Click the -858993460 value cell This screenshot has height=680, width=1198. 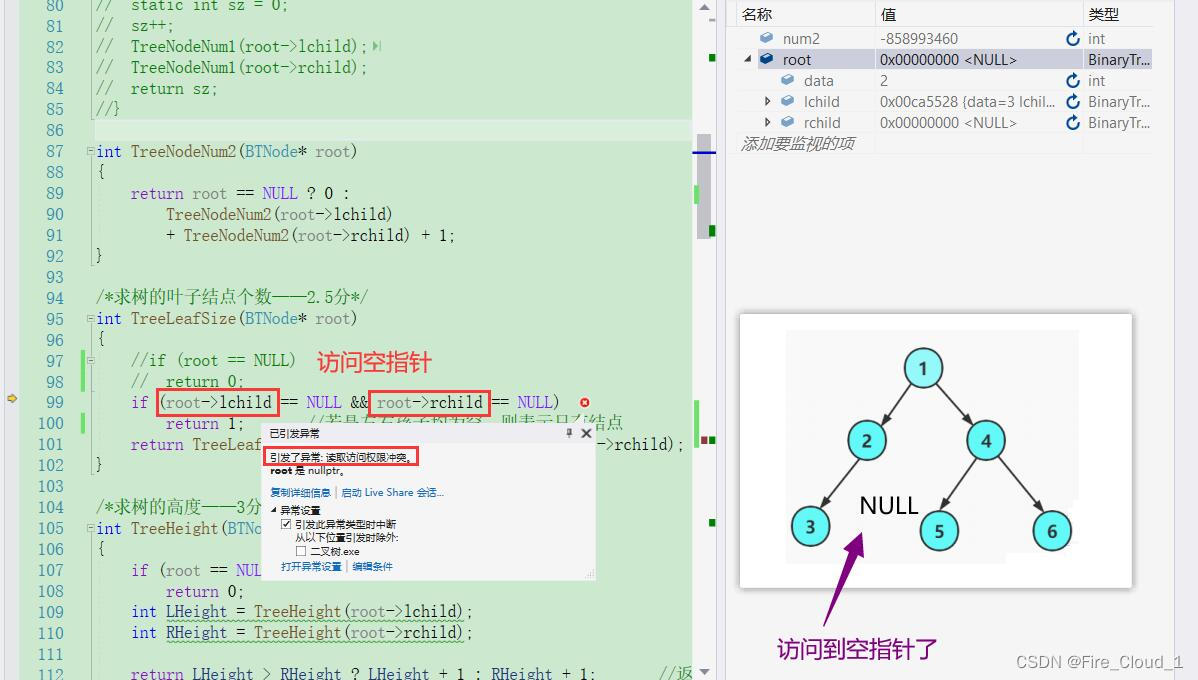pos(918,39)
